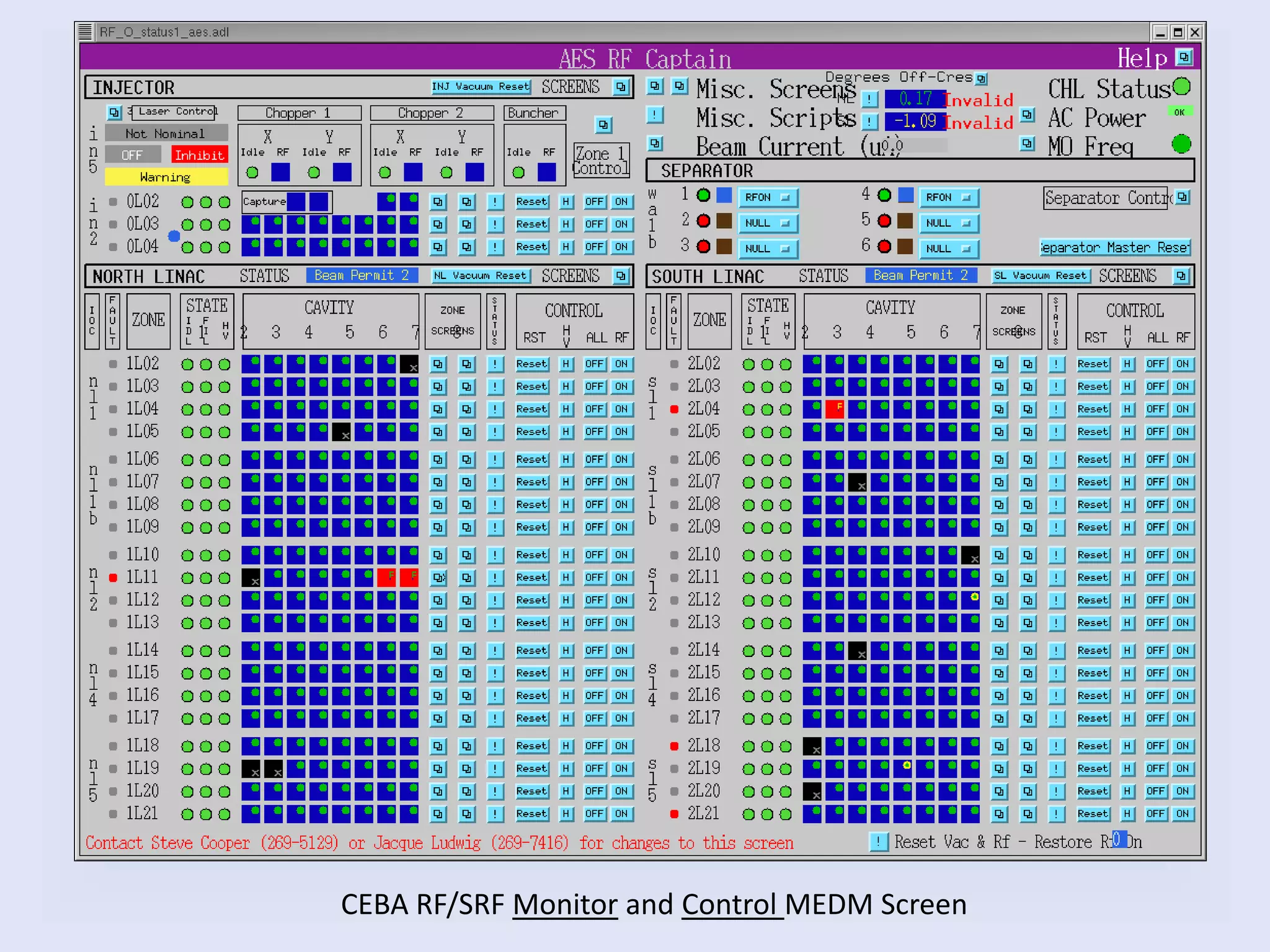This screenshot has width=1270, height=952.
Task: Click the H button for zone 1L19
Action: pyautogui.click(x=566, y=769)
